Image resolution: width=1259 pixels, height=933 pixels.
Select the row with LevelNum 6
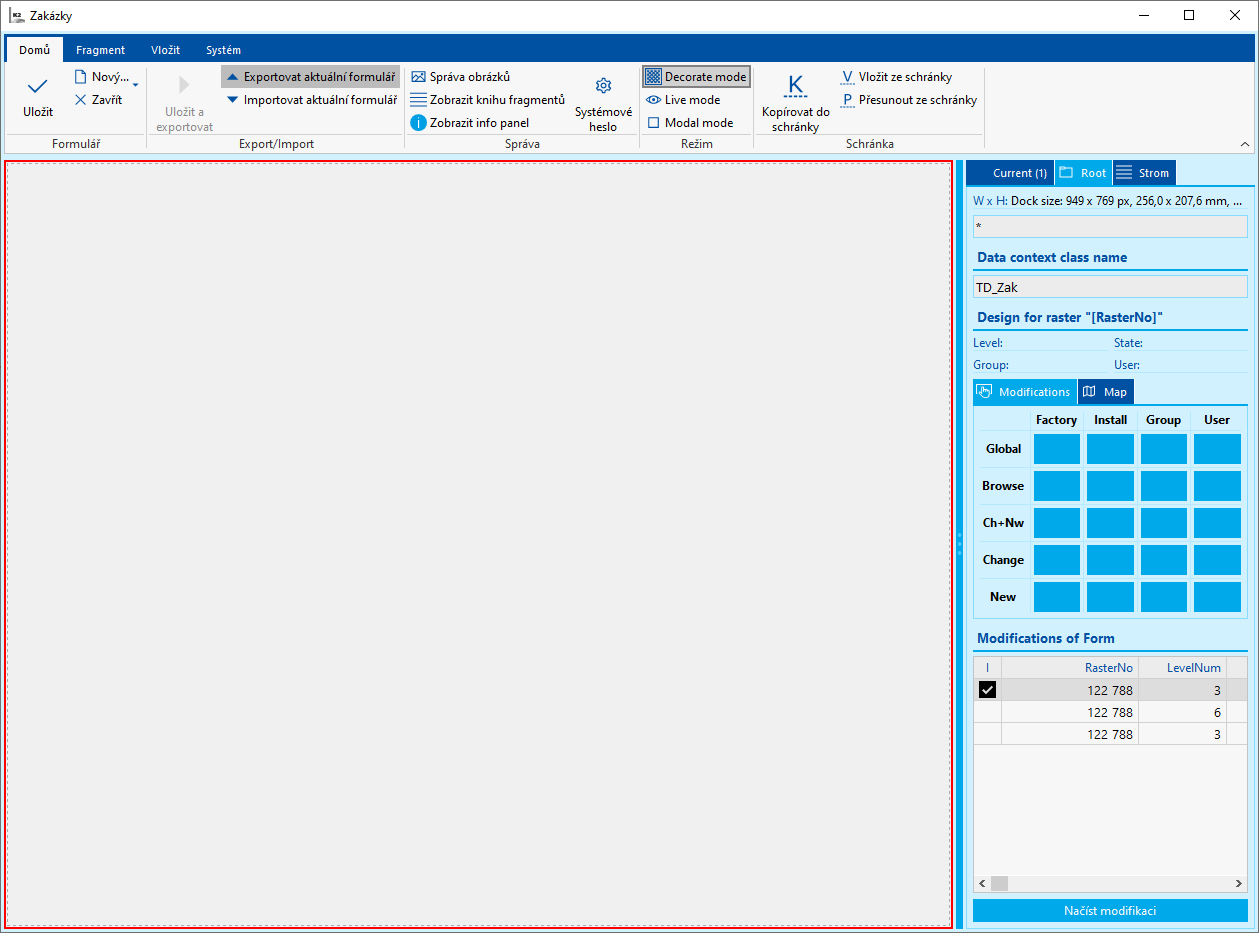pyautogui.click(x=1110, y=713)
